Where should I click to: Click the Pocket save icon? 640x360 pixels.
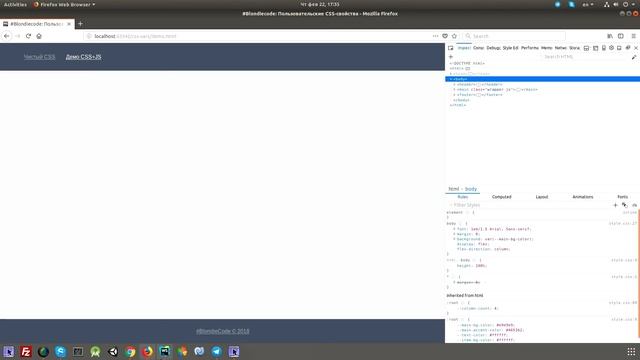click(445, 36)
